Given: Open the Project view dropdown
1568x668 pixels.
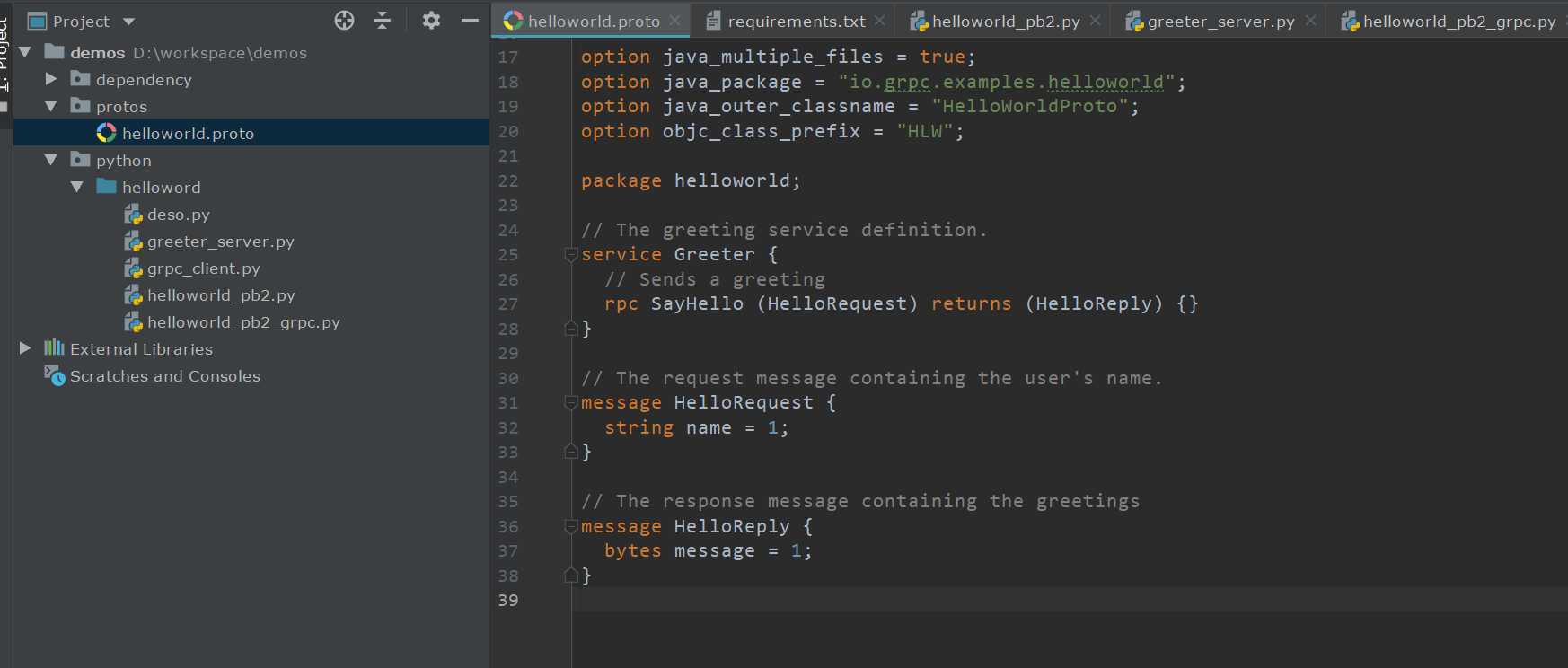Looking at the screenshot, I should click(x=128, y=22).
